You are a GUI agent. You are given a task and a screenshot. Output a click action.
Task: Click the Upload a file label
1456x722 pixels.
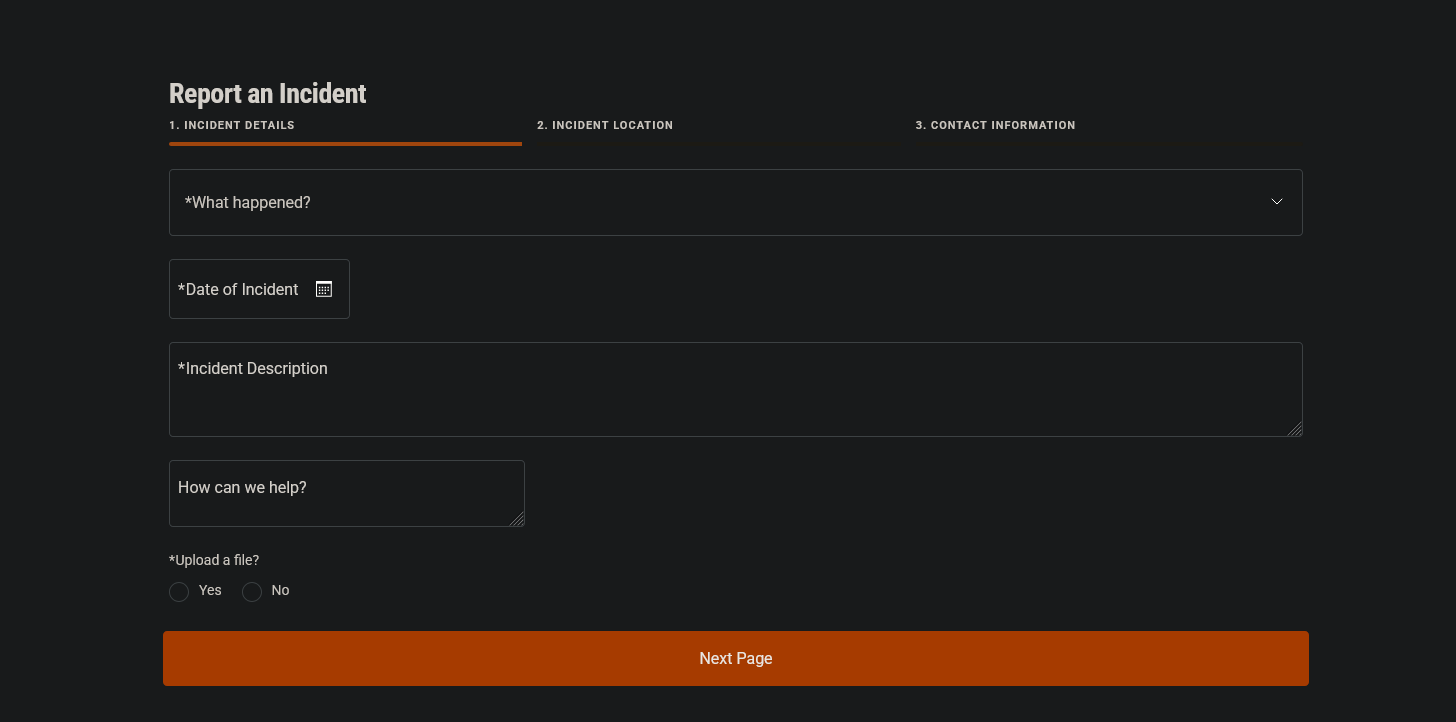point(214,560)
